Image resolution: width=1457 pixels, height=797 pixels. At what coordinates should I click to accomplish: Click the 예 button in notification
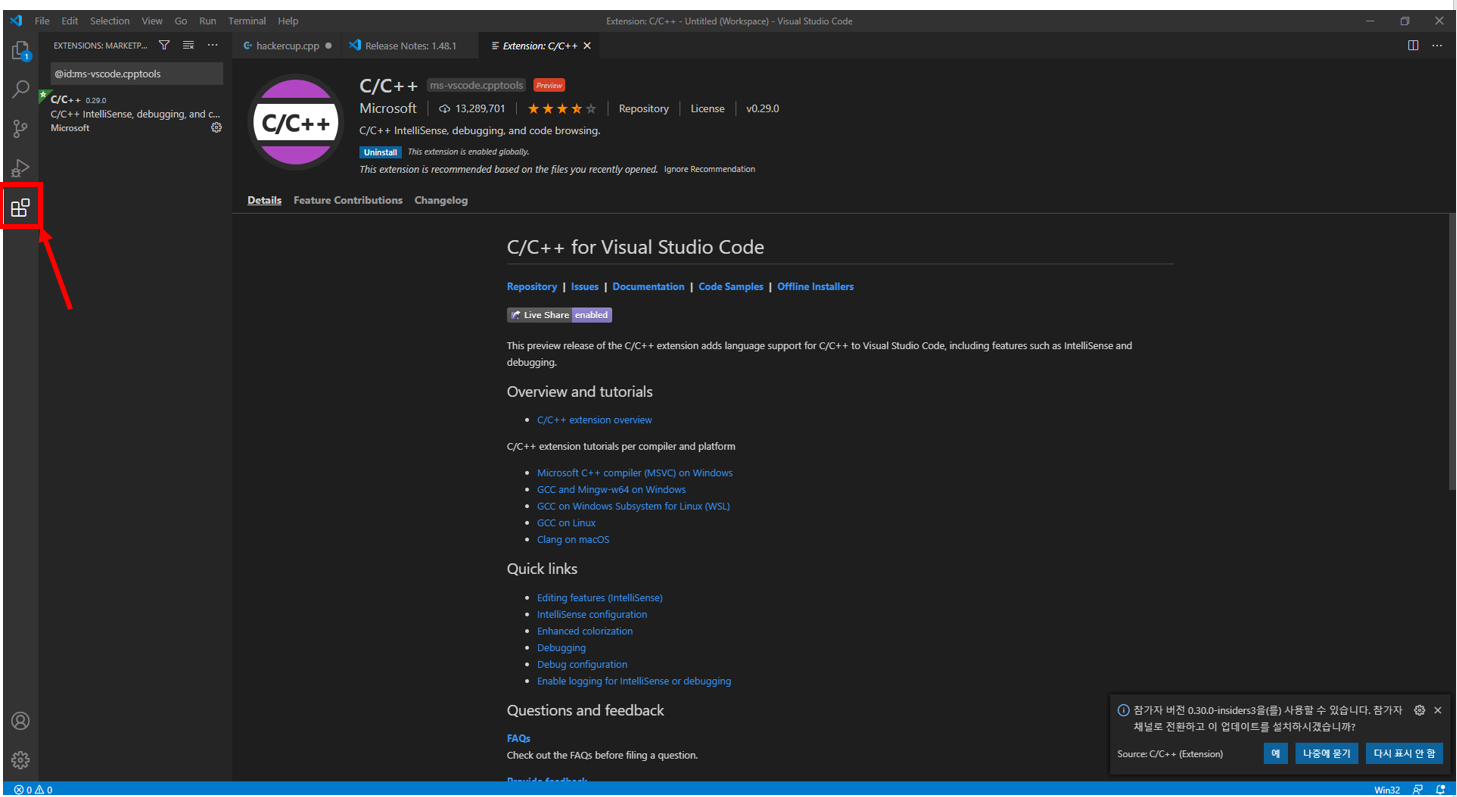point(1275,753)
